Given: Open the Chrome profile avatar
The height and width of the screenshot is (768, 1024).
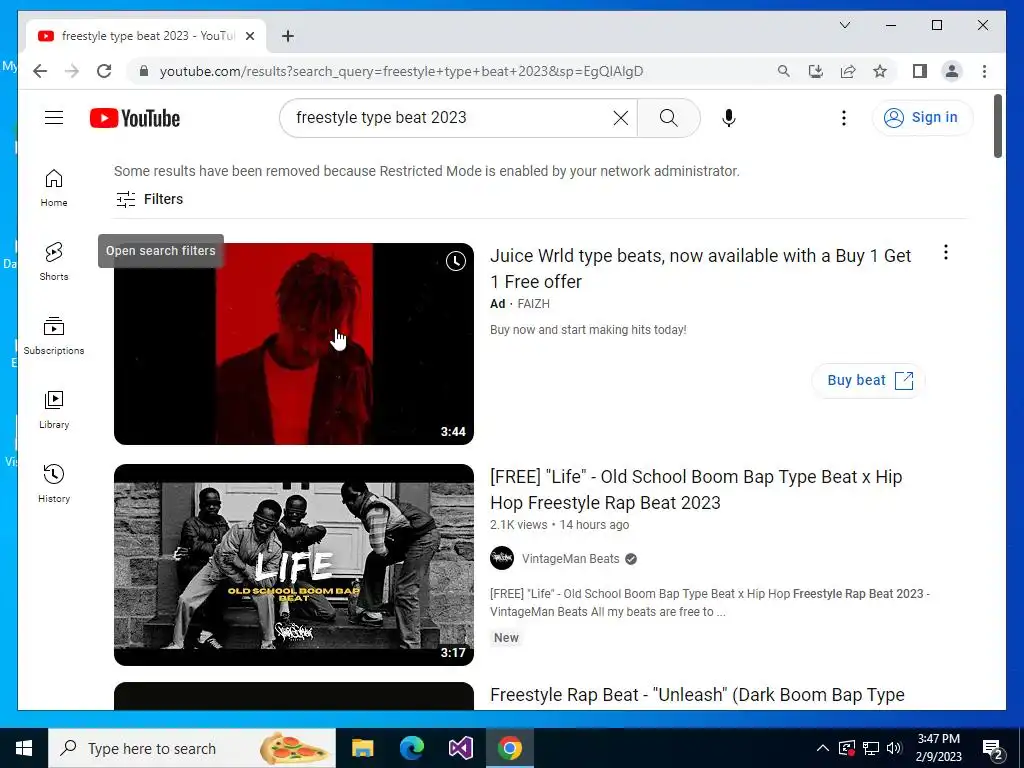Looking at the screenshot, I should click(x=952, y=71).
